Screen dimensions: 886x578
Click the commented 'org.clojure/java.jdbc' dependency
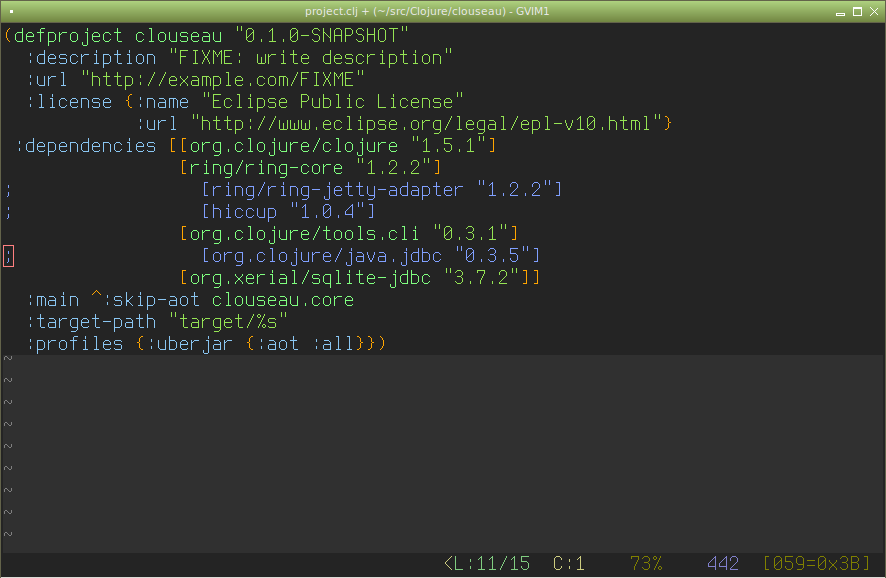(326, 257)
